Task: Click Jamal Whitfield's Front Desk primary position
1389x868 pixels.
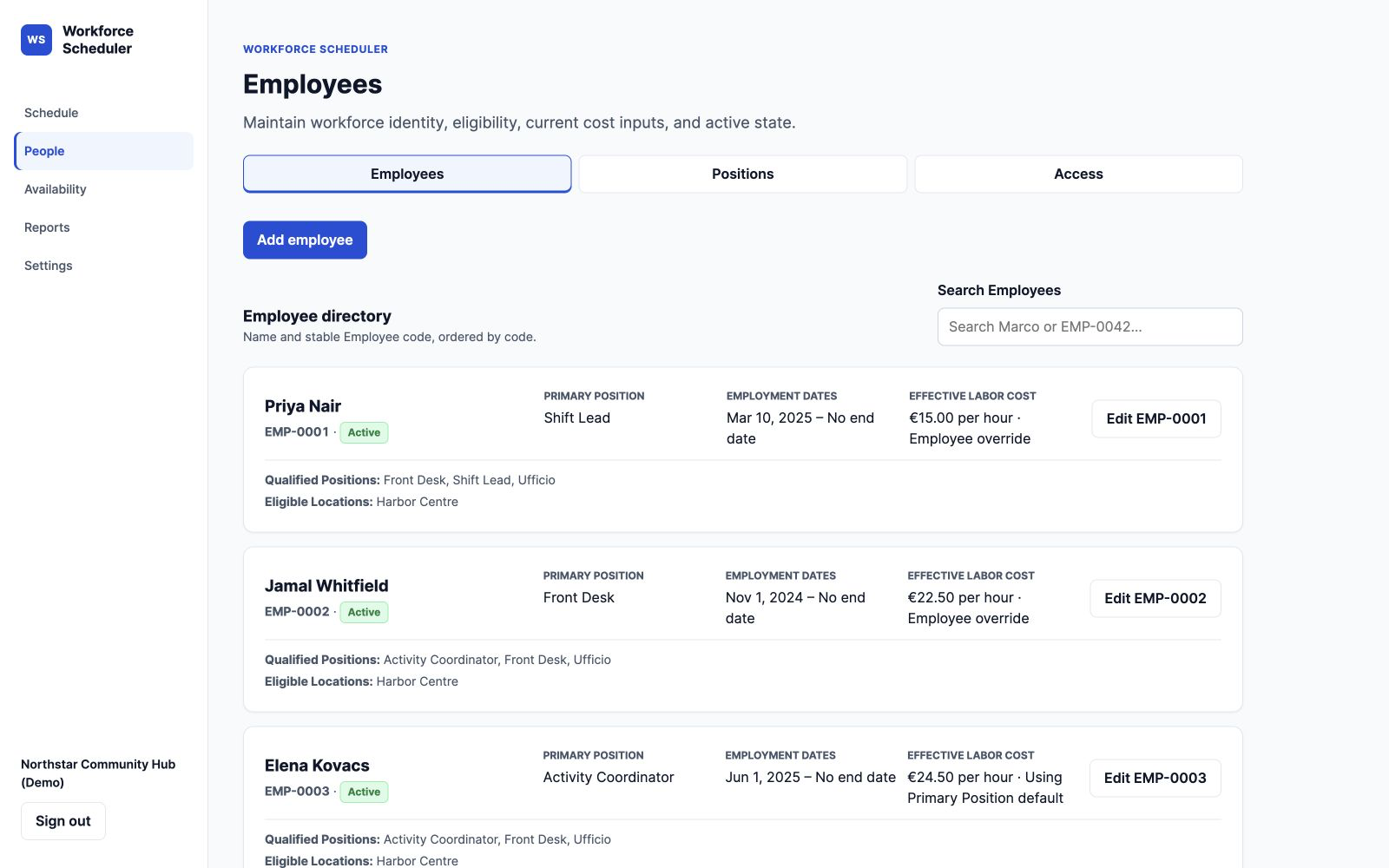Action: tap(579, 597)
